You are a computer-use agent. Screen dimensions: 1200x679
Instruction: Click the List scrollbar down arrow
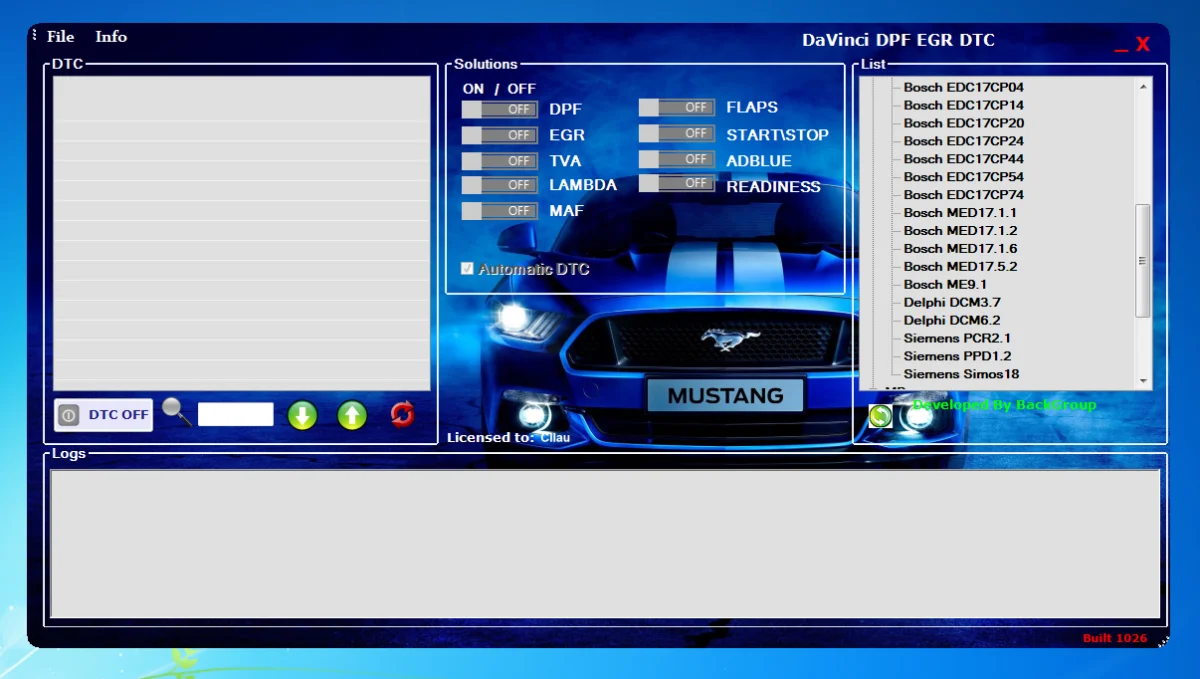(x=1143, y=381)
